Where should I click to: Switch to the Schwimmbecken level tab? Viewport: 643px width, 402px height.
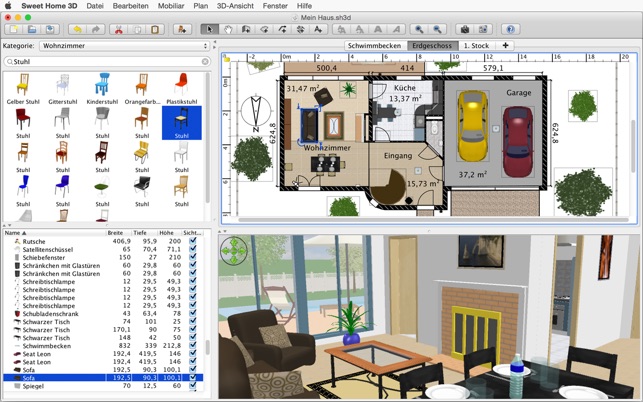pos(374,46)
